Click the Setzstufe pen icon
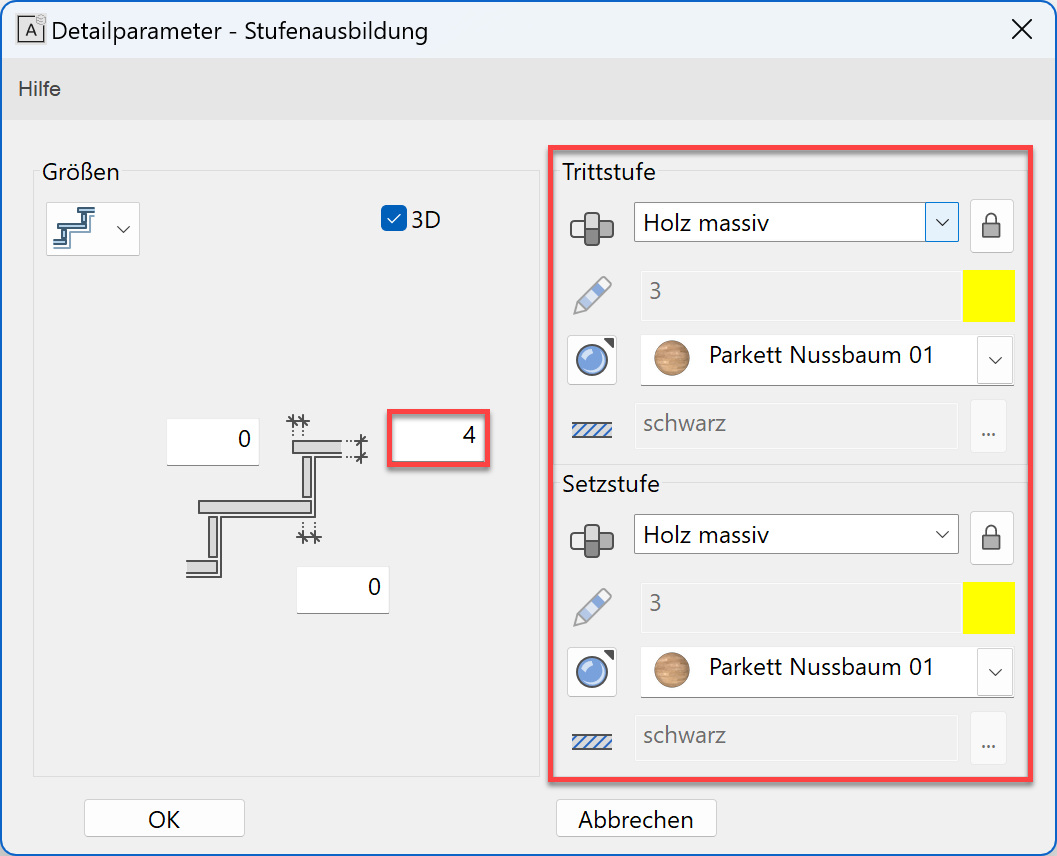Screen dimensions: 1057x856 pyautogui.click(x=591, y=607)
